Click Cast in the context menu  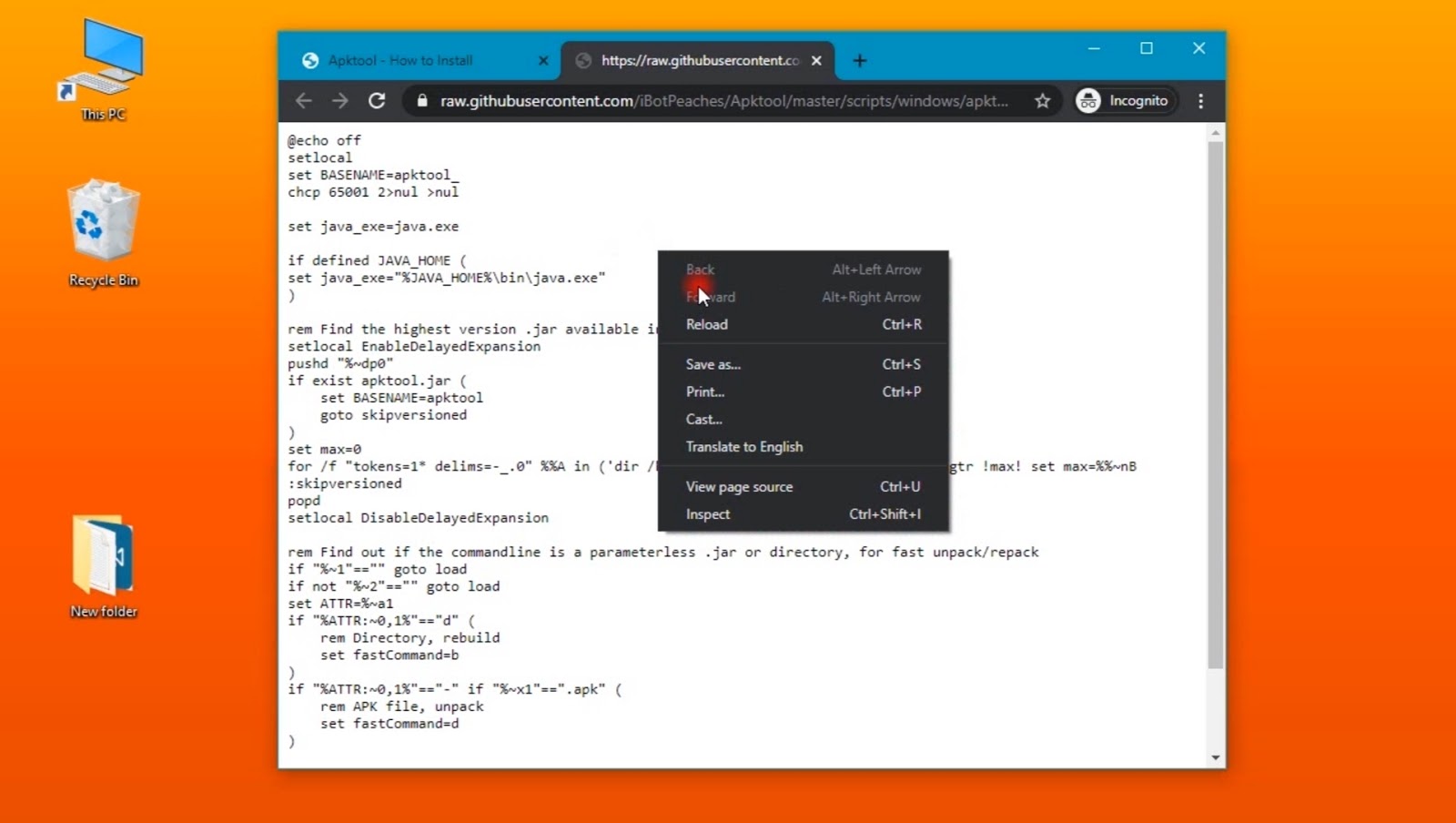703,419
